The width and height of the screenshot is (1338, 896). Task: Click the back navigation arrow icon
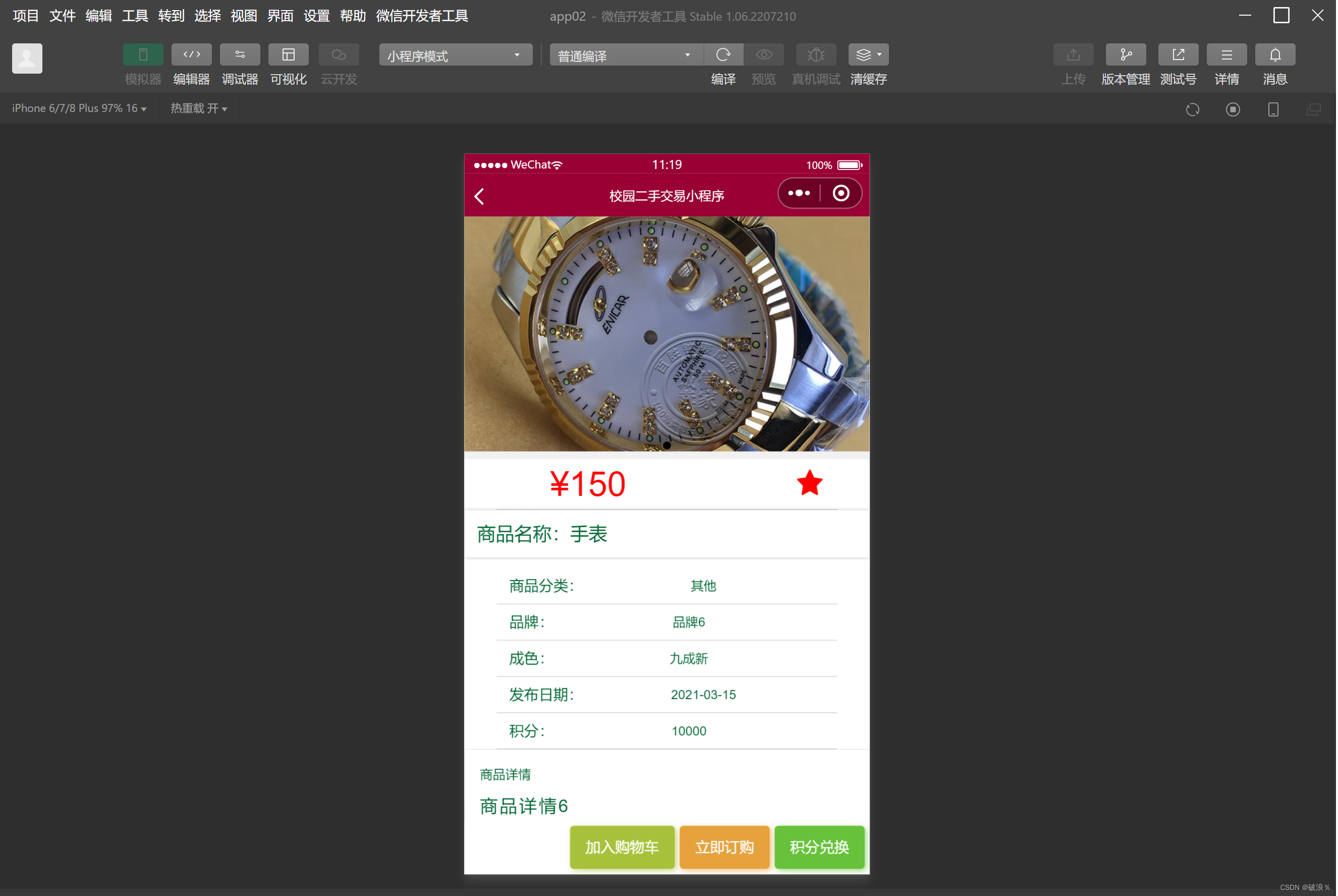480,194
